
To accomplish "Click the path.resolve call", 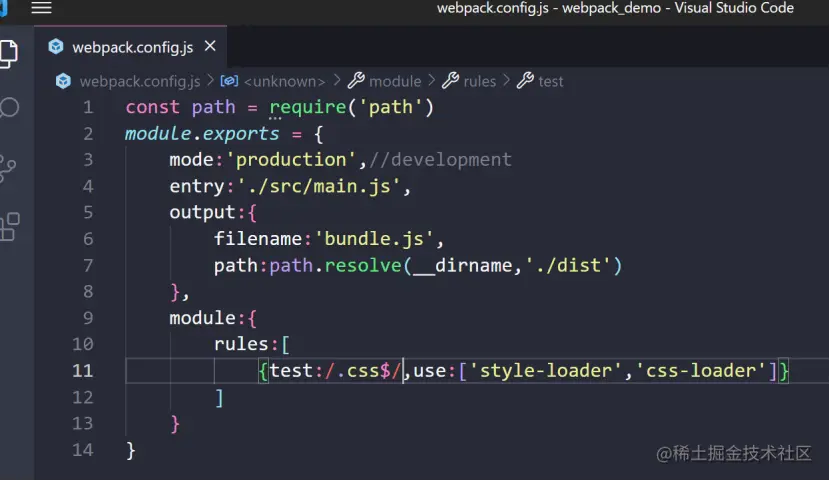I will coord(336,265).
